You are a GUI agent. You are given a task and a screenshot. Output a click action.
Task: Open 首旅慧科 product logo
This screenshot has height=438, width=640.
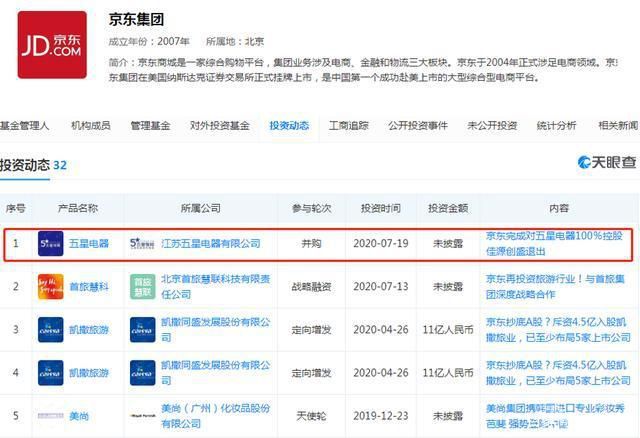click(51, 287)
